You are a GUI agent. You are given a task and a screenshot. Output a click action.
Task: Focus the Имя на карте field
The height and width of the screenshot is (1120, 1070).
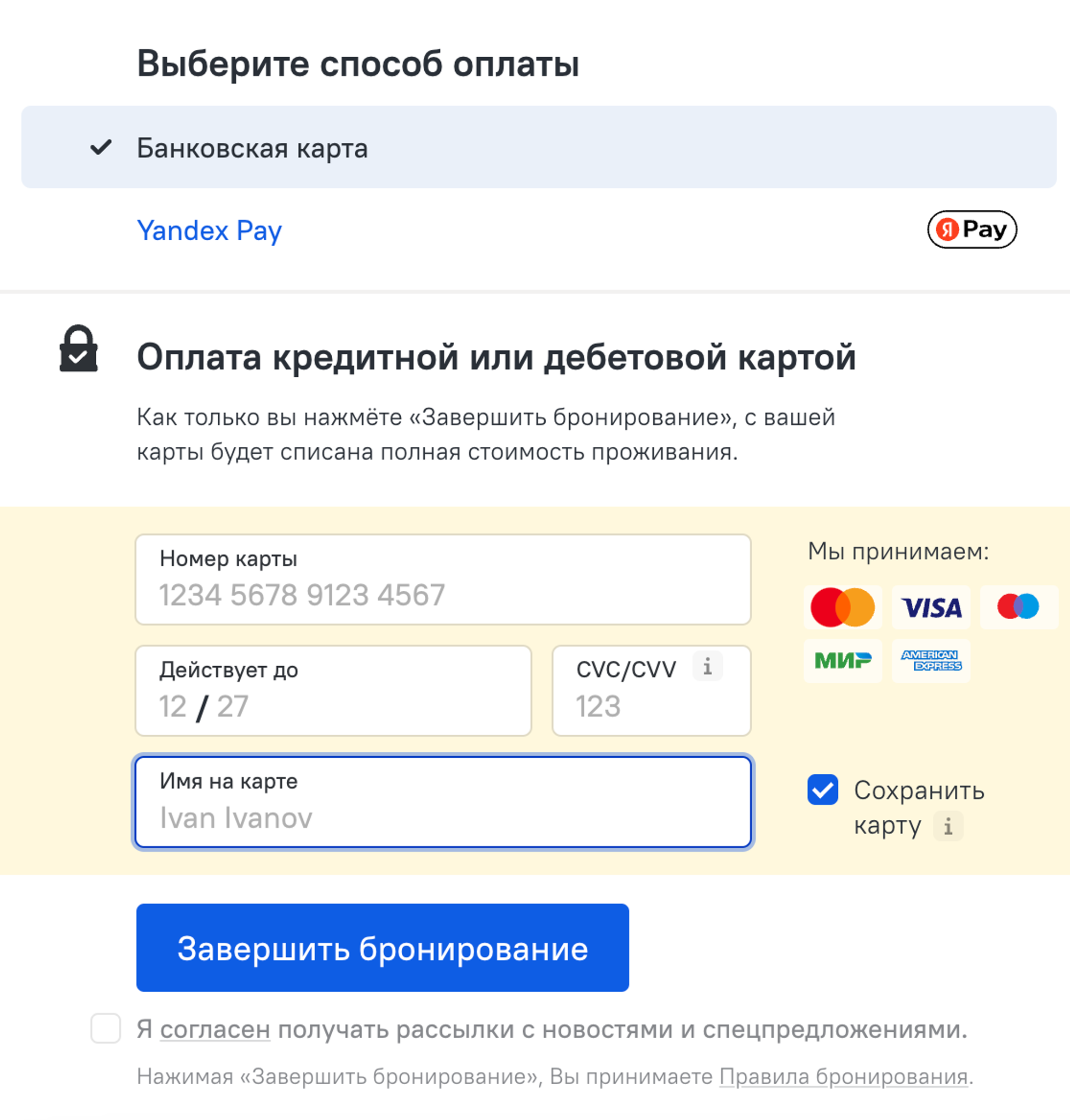click(442, 802)
